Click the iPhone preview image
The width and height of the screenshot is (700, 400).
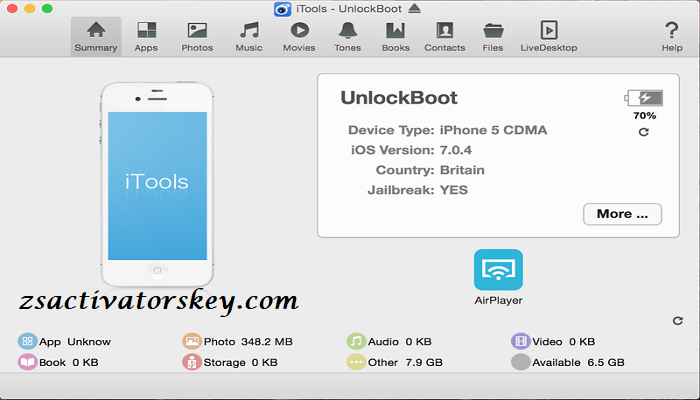[157, 184]
